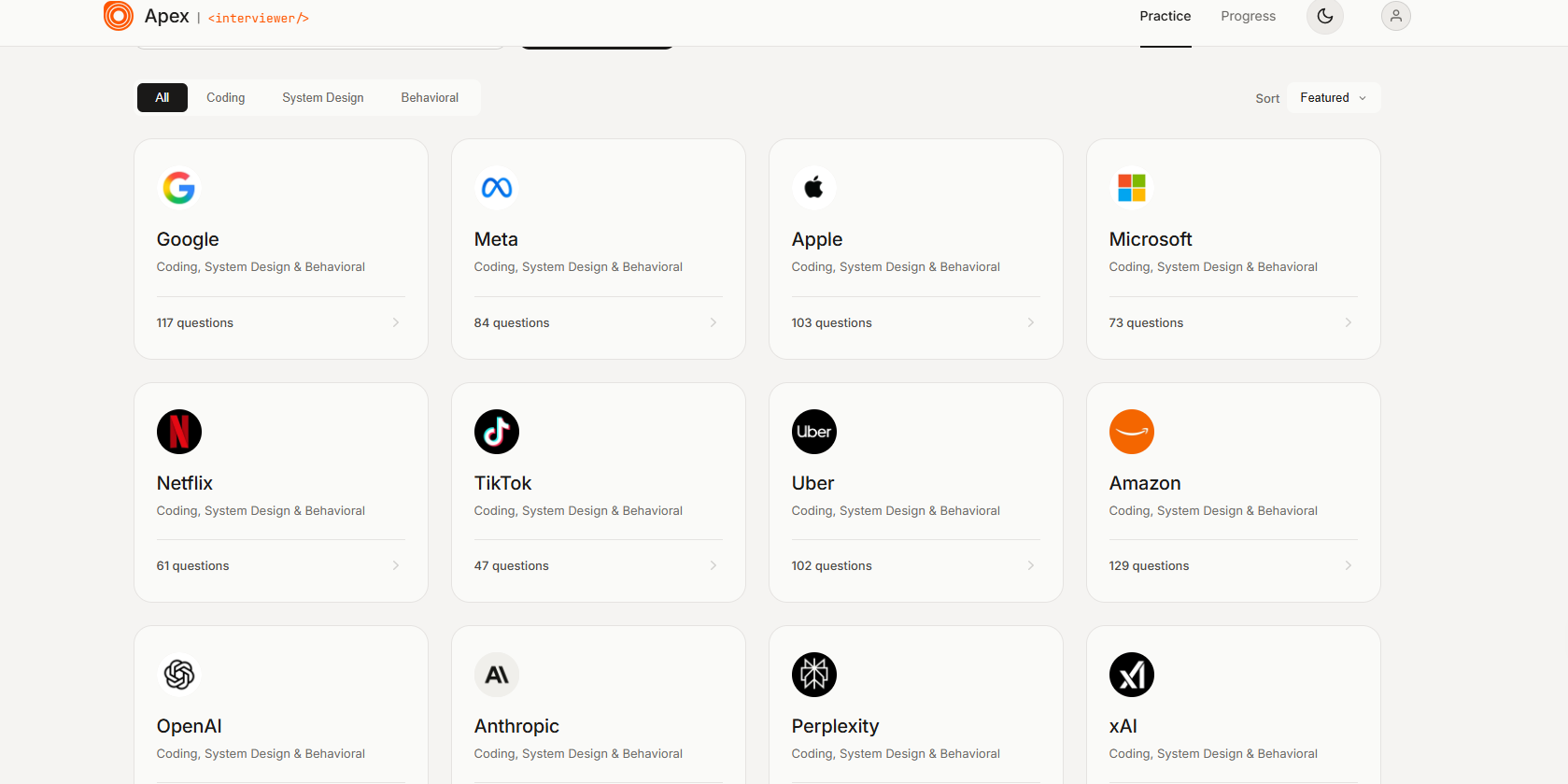Click the Anthropic logo icon
The width and height of the screenshot is (1568, 784).
[497, 675]
